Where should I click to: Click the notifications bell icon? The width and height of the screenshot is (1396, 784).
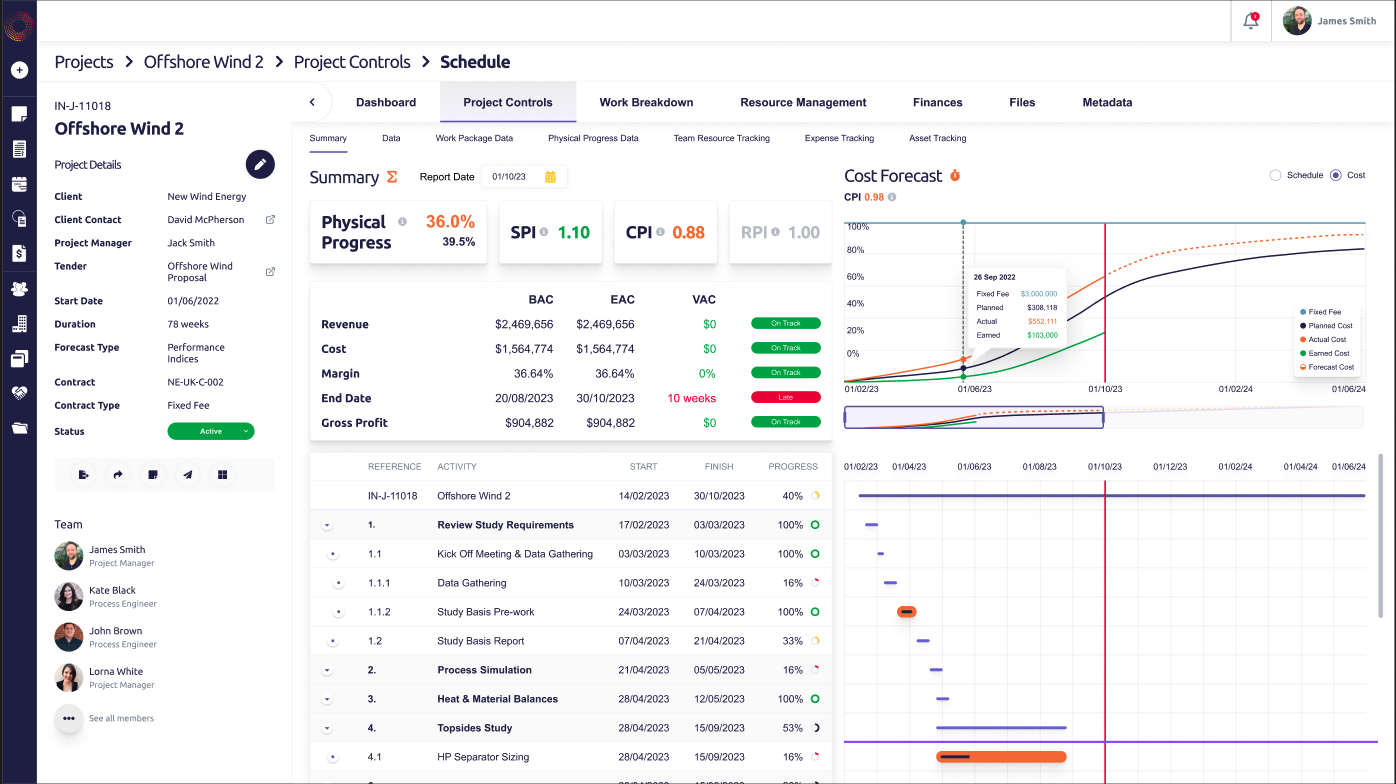pos(1251,21)
